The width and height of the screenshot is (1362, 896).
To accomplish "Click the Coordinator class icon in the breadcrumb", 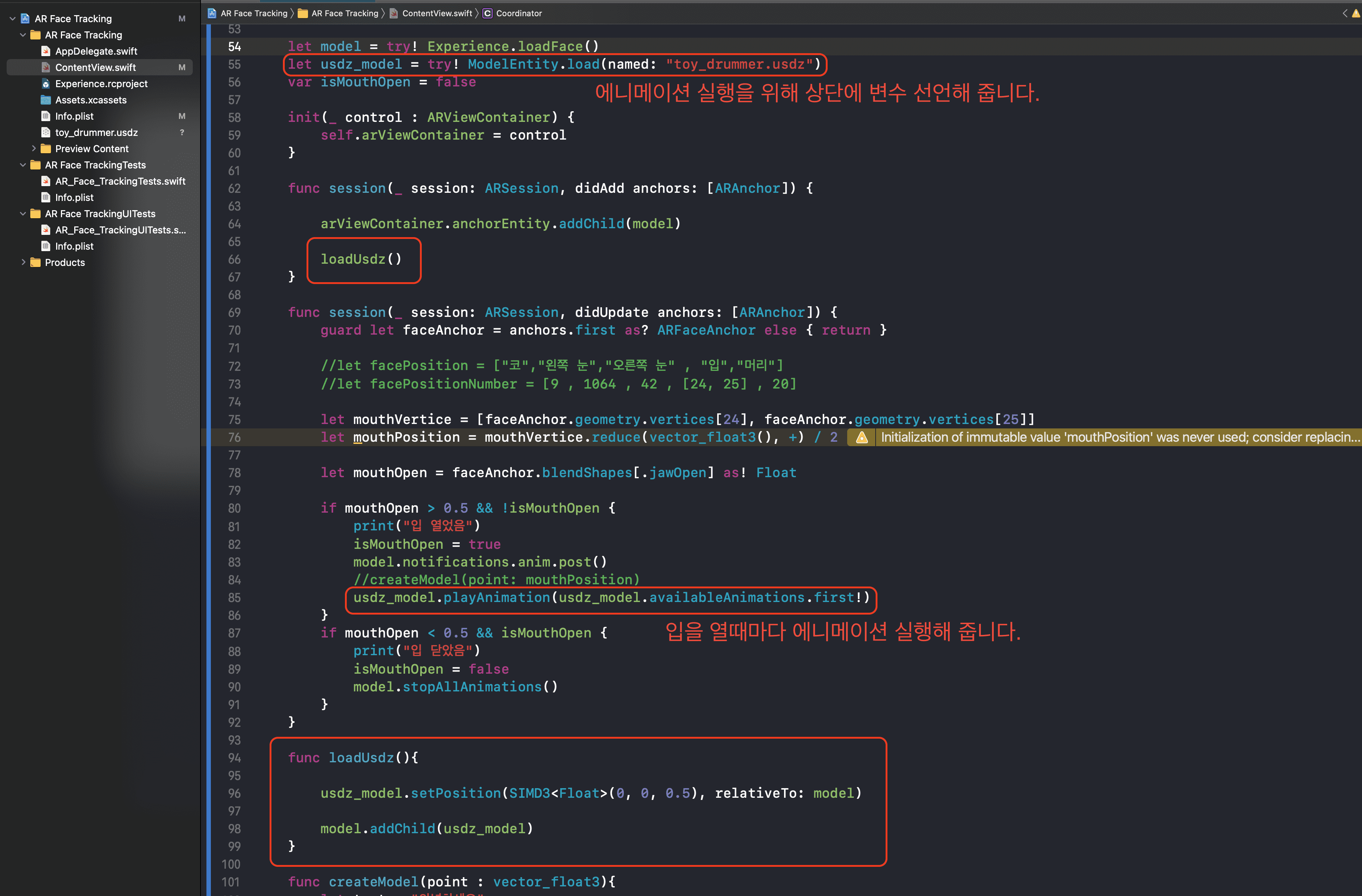I will 487,14.
